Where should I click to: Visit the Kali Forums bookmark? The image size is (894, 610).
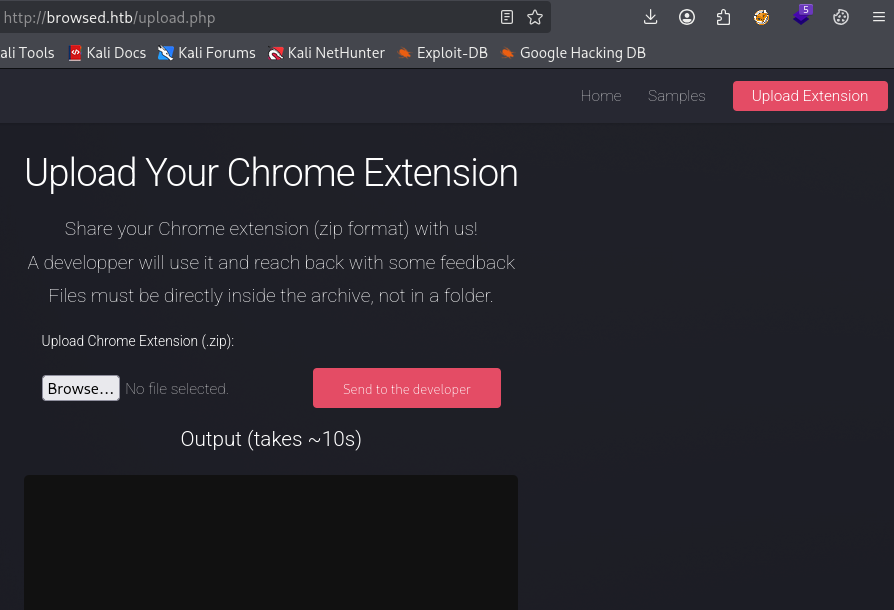pos(206,53)
